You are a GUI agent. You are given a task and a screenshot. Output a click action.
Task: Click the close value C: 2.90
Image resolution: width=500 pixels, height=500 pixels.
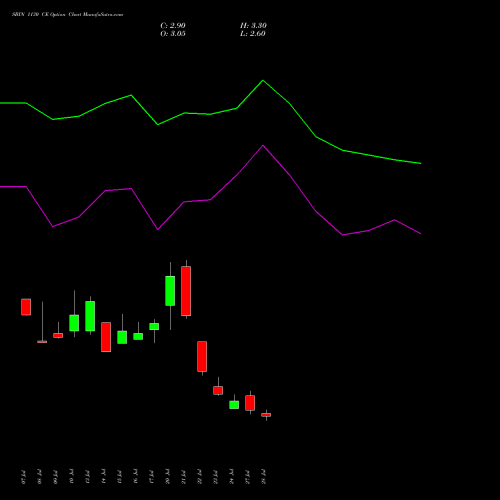point(173,26)
